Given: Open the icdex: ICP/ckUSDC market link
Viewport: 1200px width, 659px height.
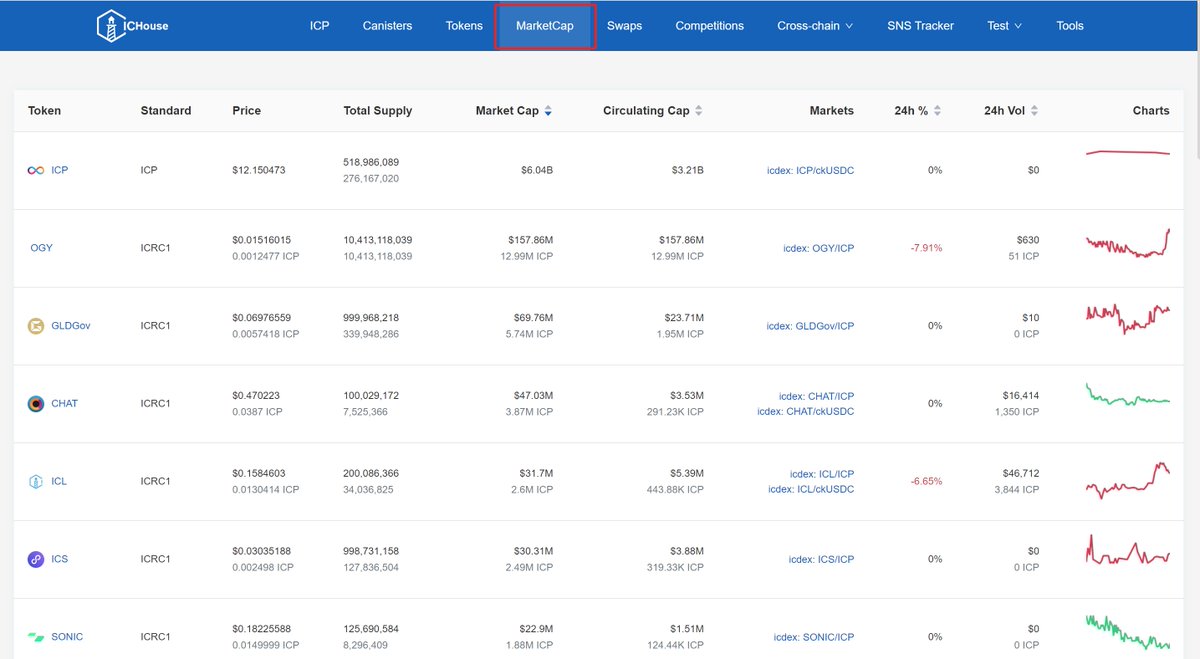Looking at the screenshot, I should pos(811,171).
